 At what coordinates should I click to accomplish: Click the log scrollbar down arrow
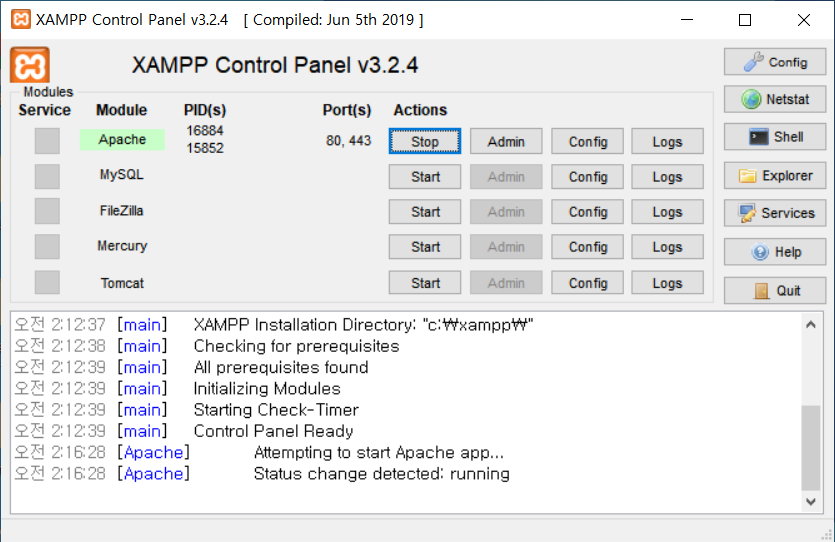coord(811,502)
